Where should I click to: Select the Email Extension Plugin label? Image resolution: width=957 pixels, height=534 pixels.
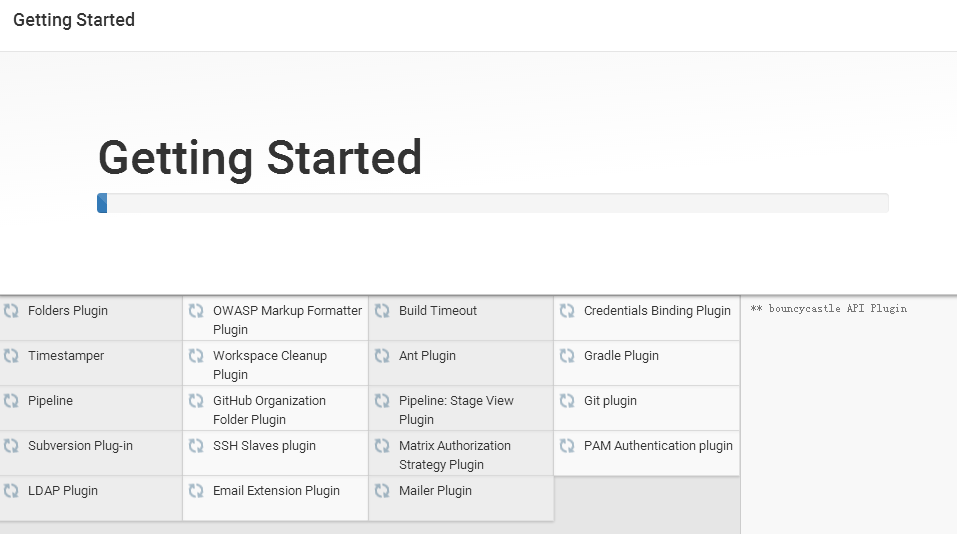coord(276,491)
